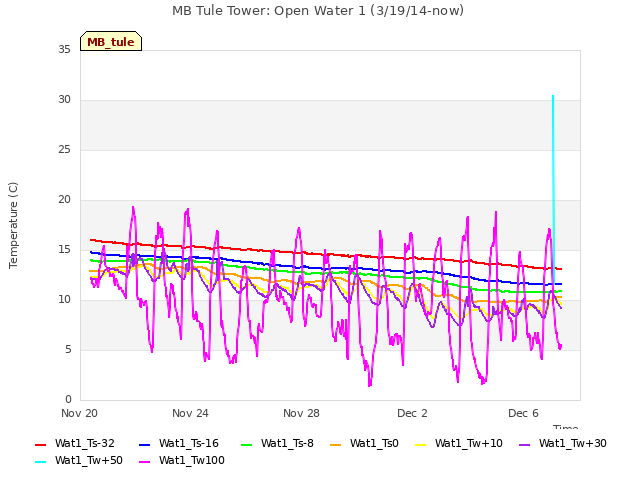The width and height of the screenshot is (640, 480).
Task: Click the Wat1_Tw+50 legend label
Action: (x=89, y=460)
